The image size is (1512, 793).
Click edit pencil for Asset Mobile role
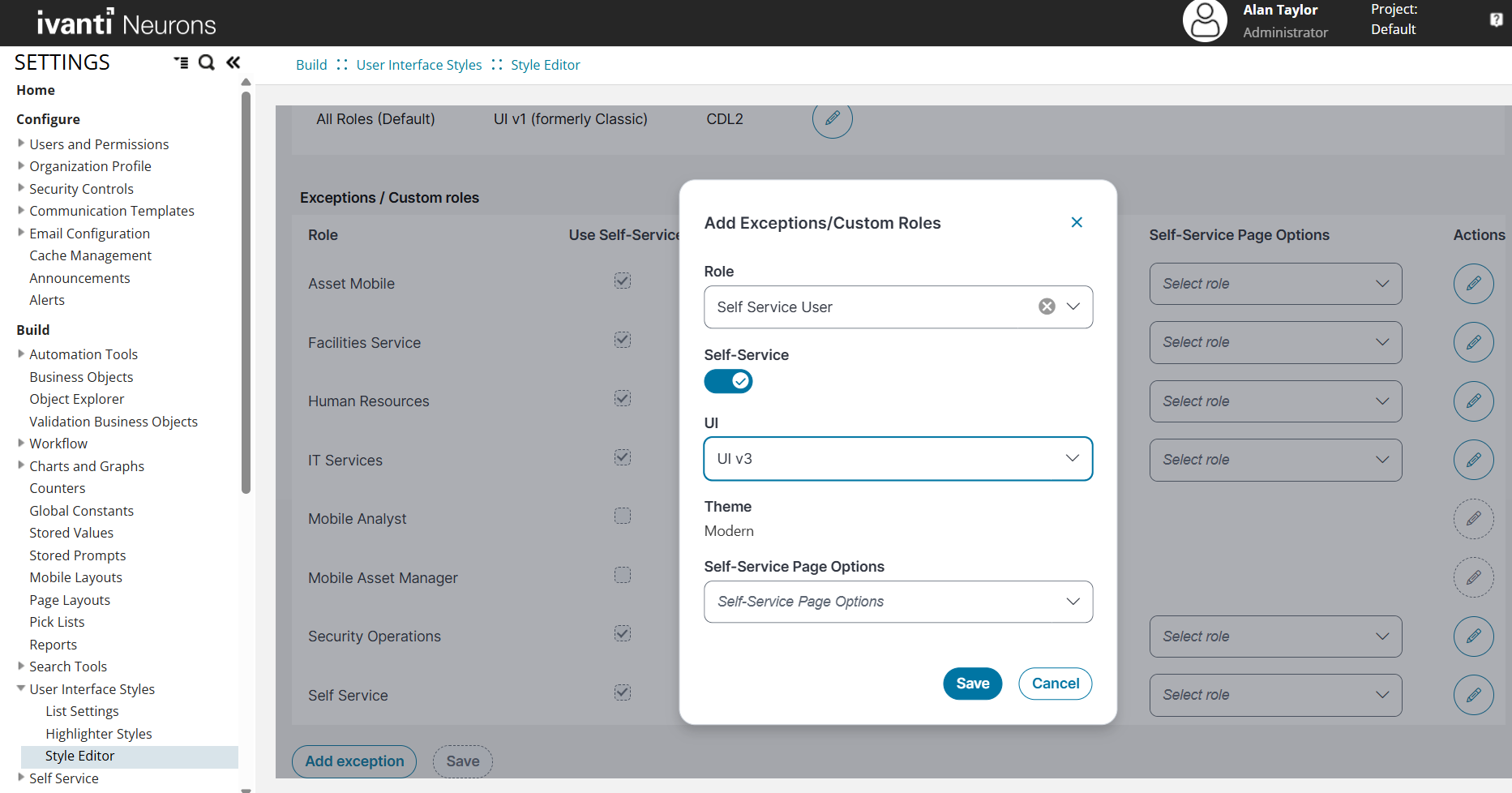click(1473, 284)
